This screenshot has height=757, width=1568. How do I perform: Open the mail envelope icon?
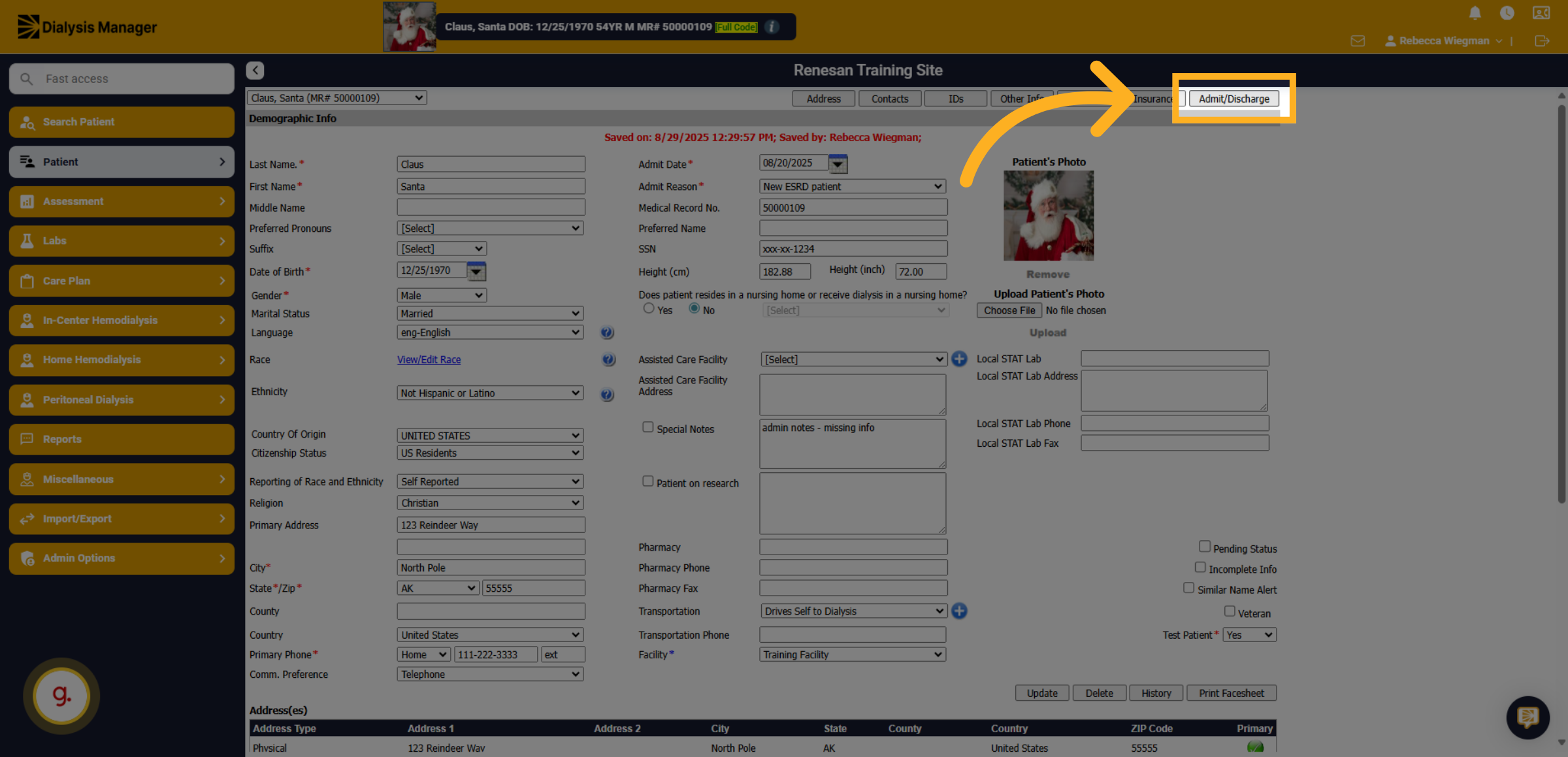tap(1358, 41)
